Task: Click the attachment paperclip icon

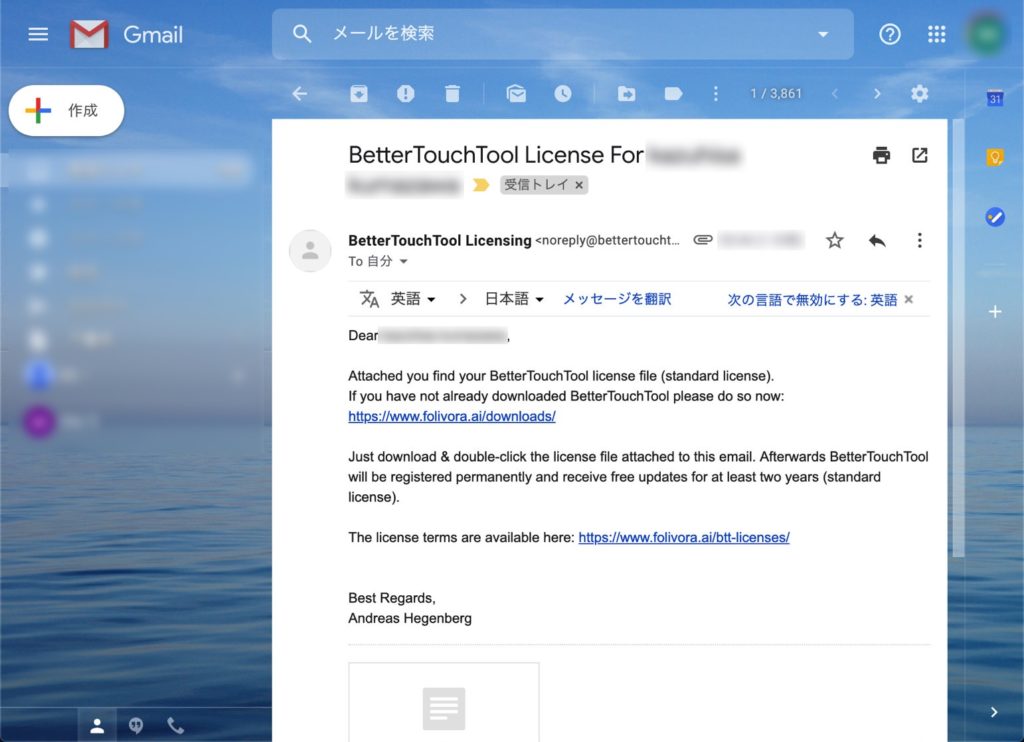Action: [x=703, y=240]
